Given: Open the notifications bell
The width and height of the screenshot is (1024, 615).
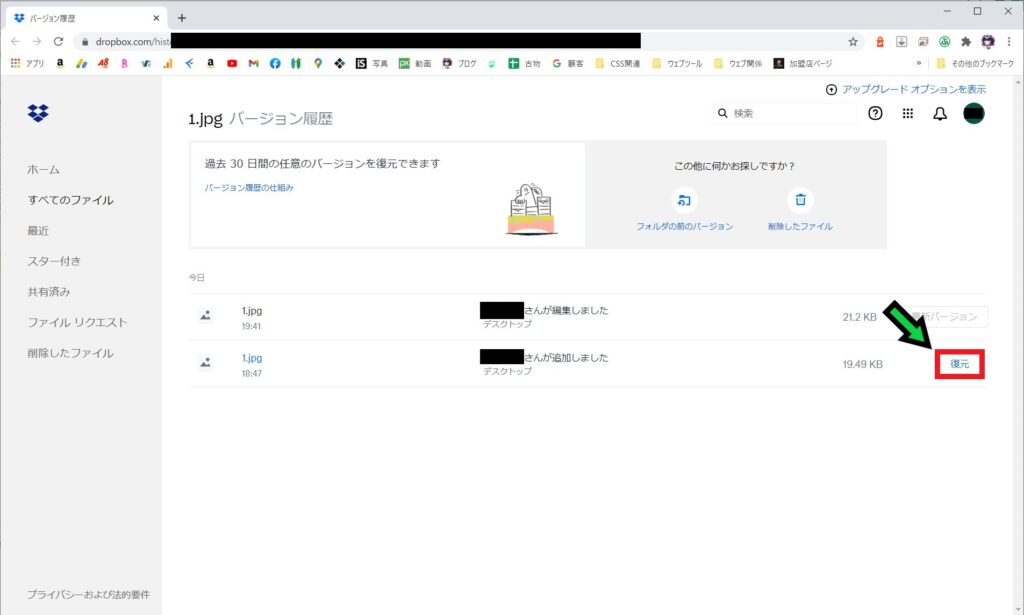Looking at the screenshot, I should coord(940,114).
